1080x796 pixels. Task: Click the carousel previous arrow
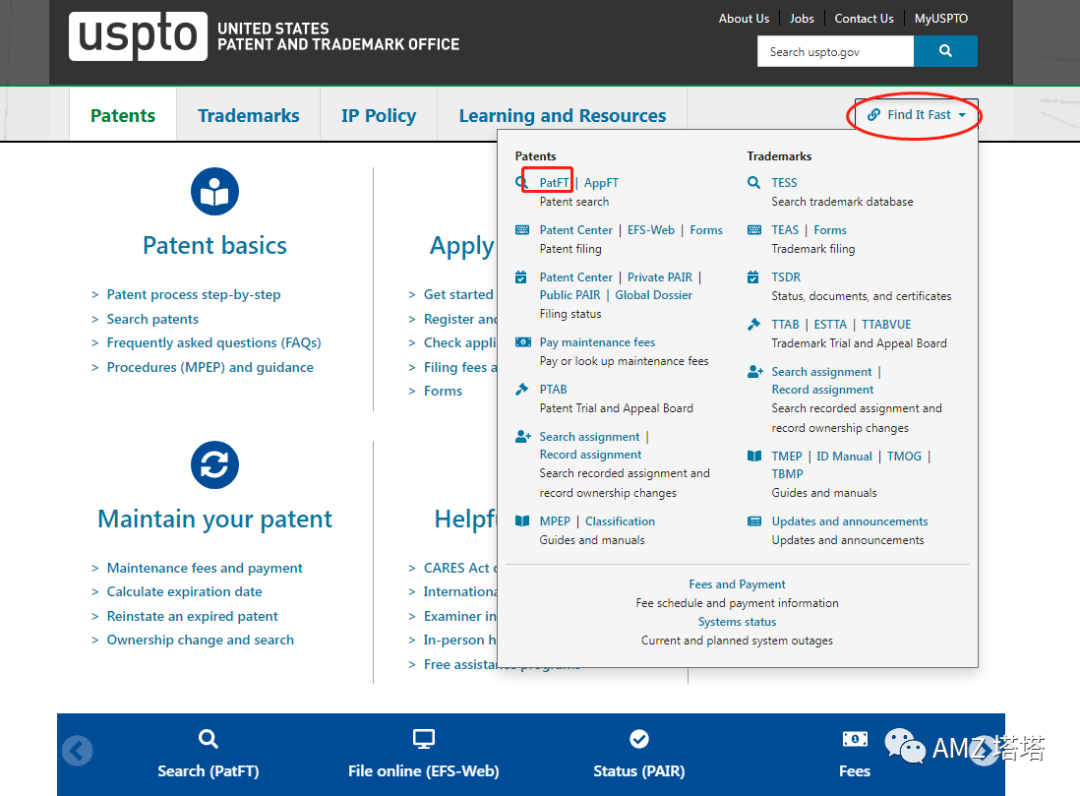77,751
